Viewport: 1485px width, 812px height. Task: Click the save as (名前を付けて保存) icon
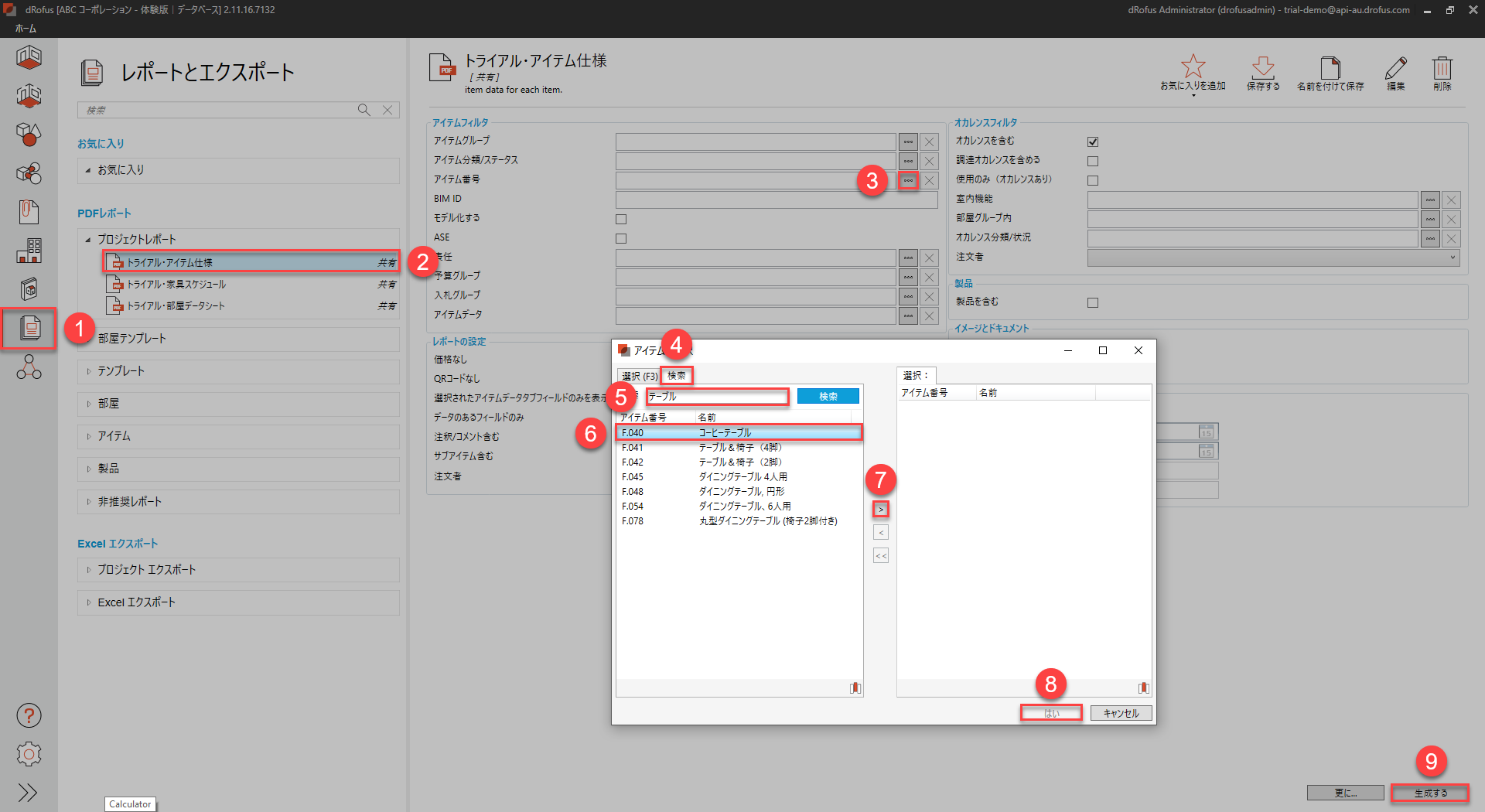pyautogui.click(x=1330, y=67)
